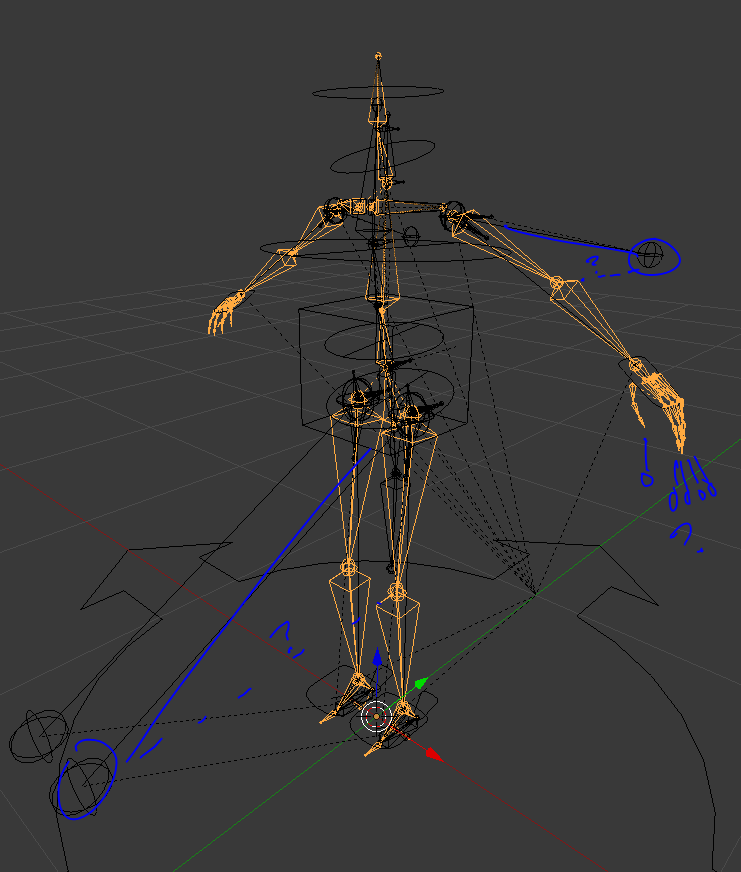Image resolution: width=741 pixels, height=872 pixels.
Task: Select the head bone tip at the top of the rig
Action: 378,56
